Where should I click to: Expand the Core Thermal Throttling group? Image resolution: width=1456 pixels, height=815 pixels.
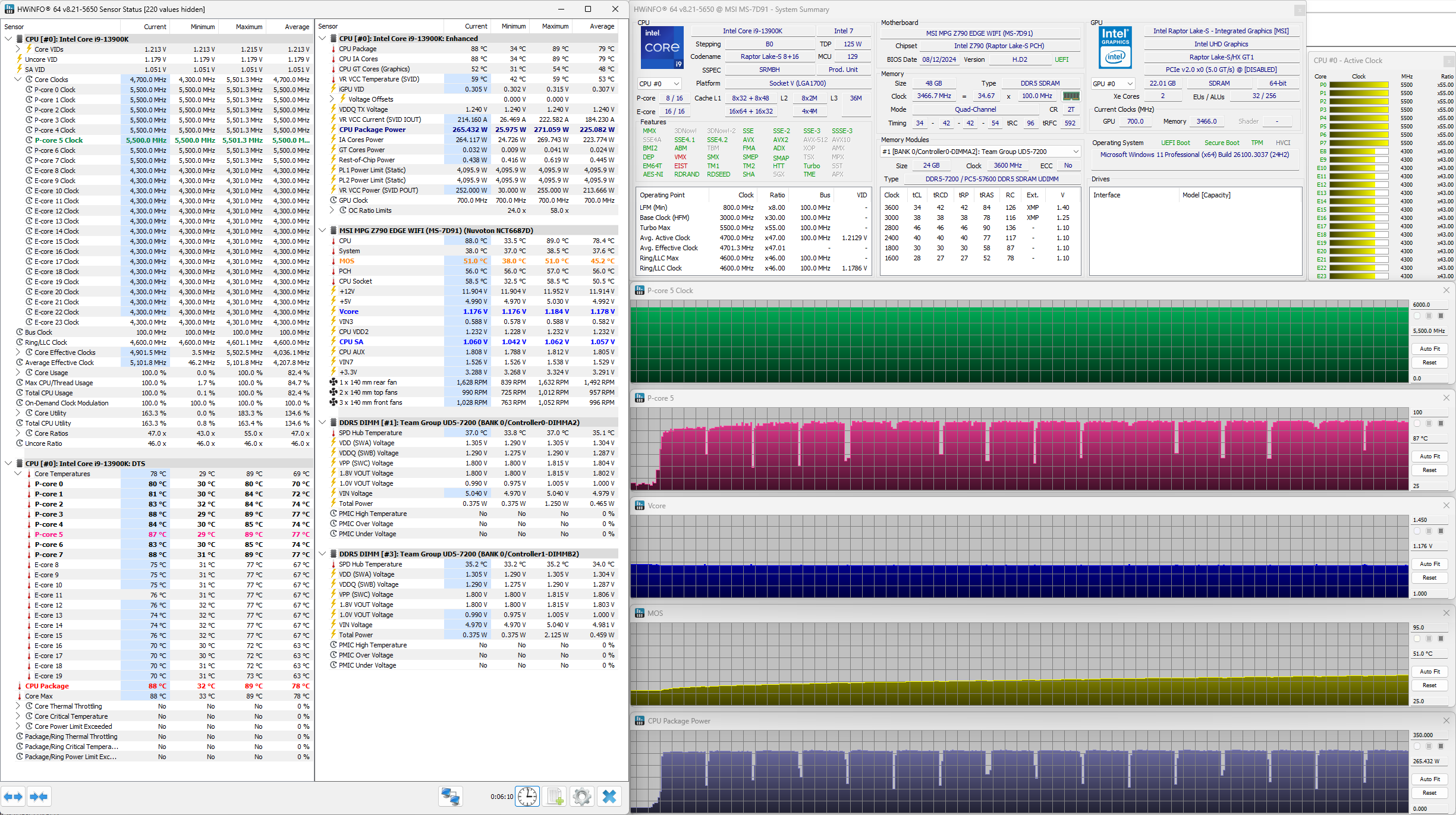click(x=18, y=706)
